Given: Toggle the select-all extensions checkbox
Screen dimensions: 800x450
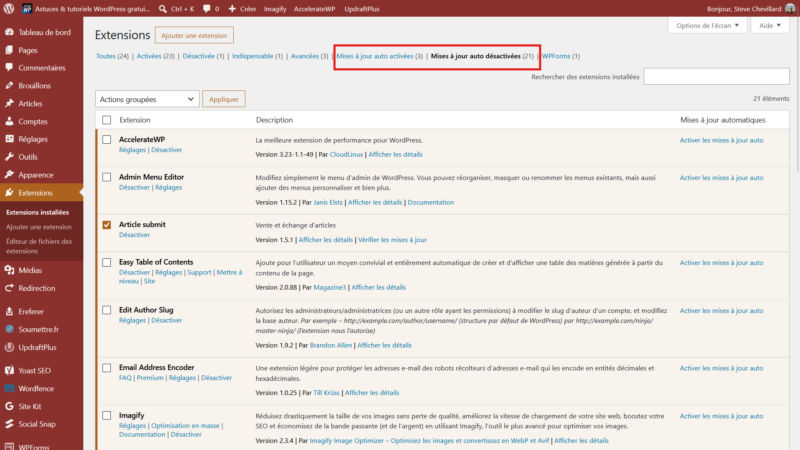Looking at the screenshot, I should coord(107,120).
